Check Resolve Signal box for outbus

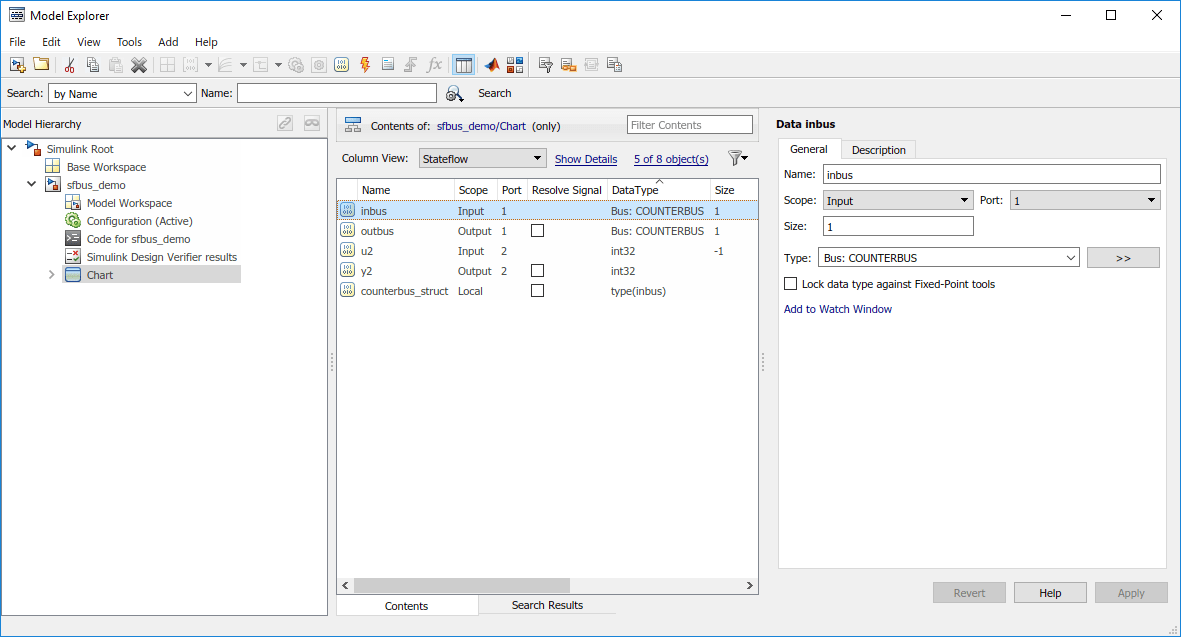[538, 231]
